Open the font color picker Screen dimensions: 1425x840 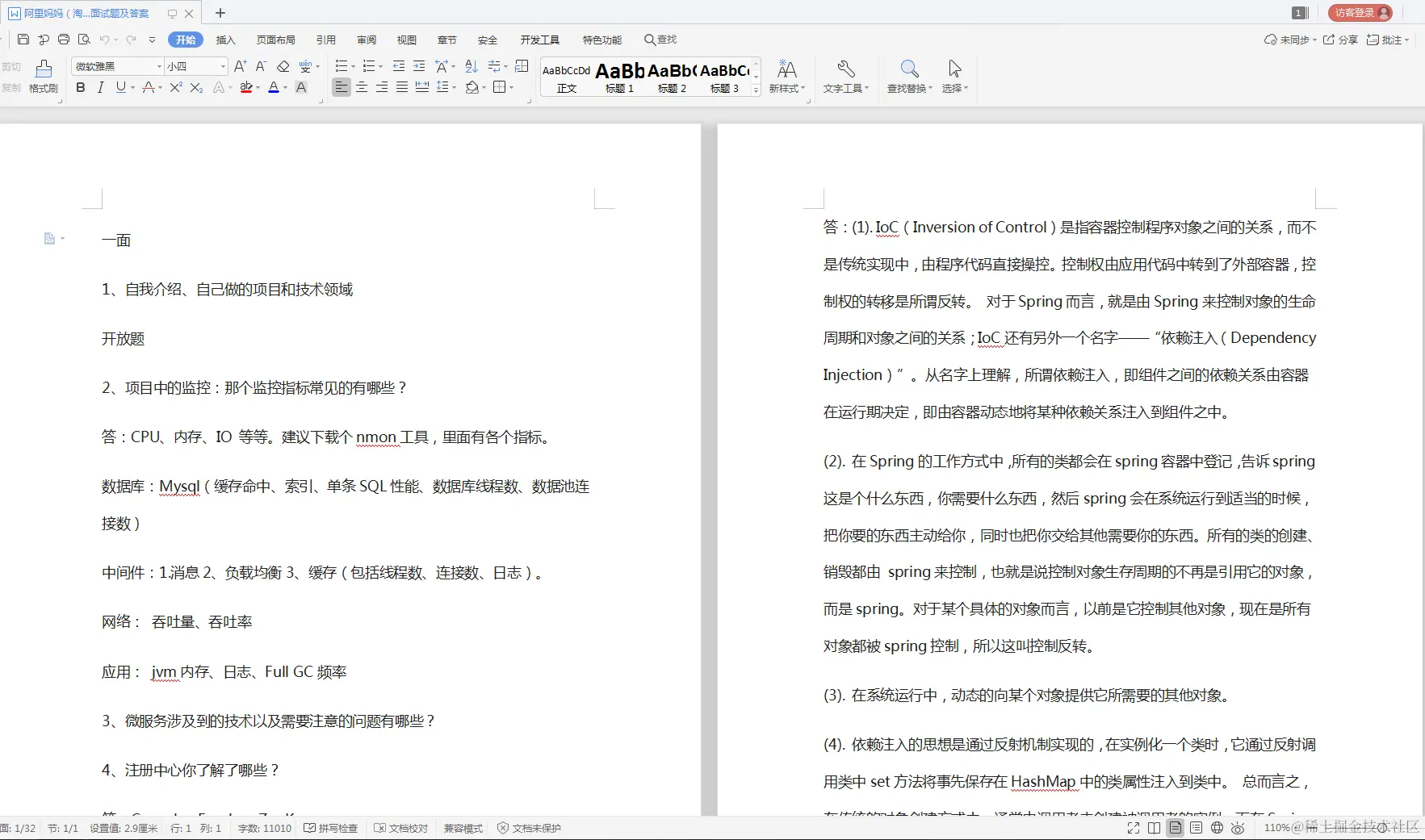(275, 88)
